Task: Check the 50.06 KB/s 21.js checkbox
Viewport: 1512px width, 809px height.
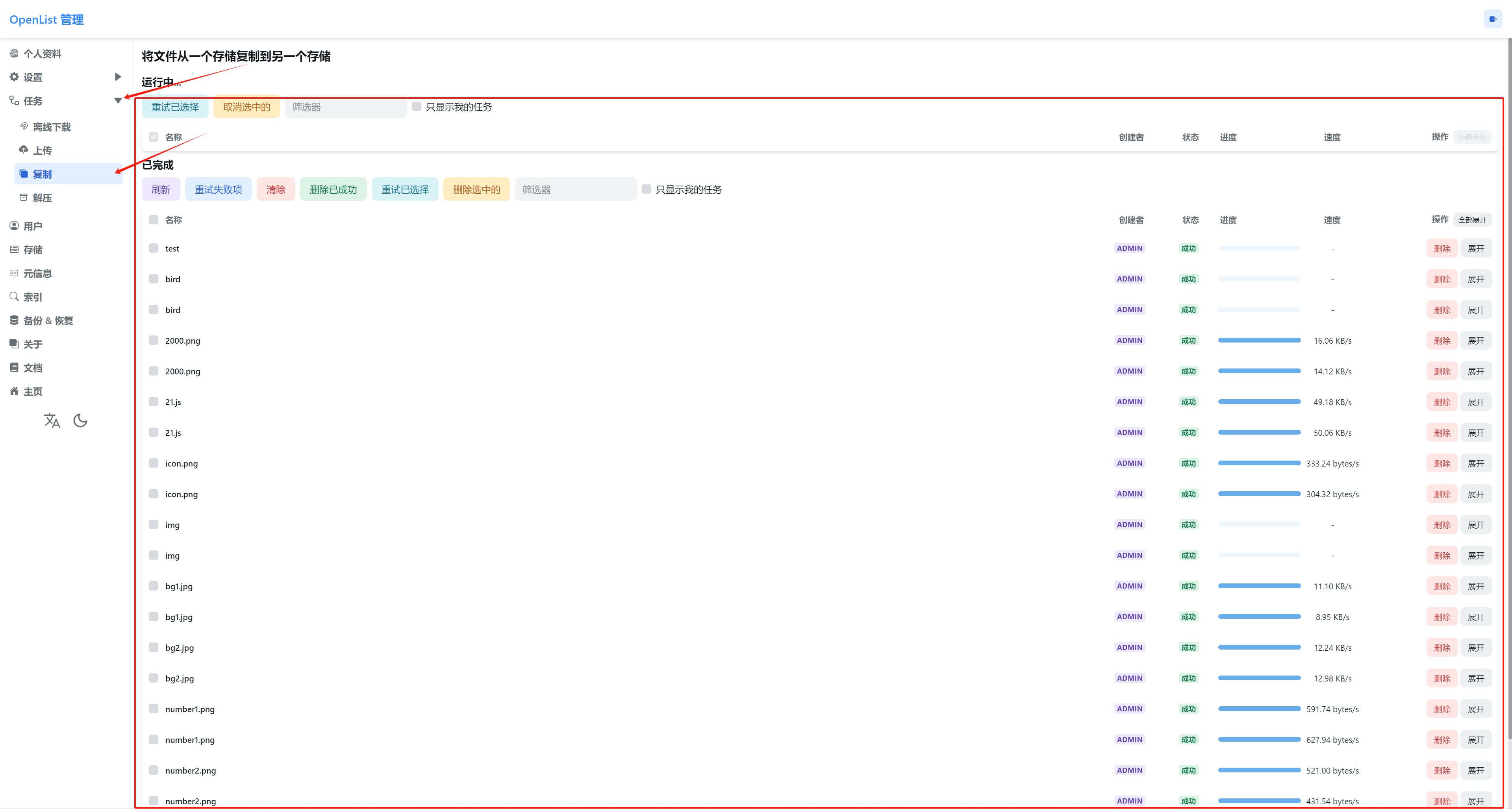Action: 153,432
